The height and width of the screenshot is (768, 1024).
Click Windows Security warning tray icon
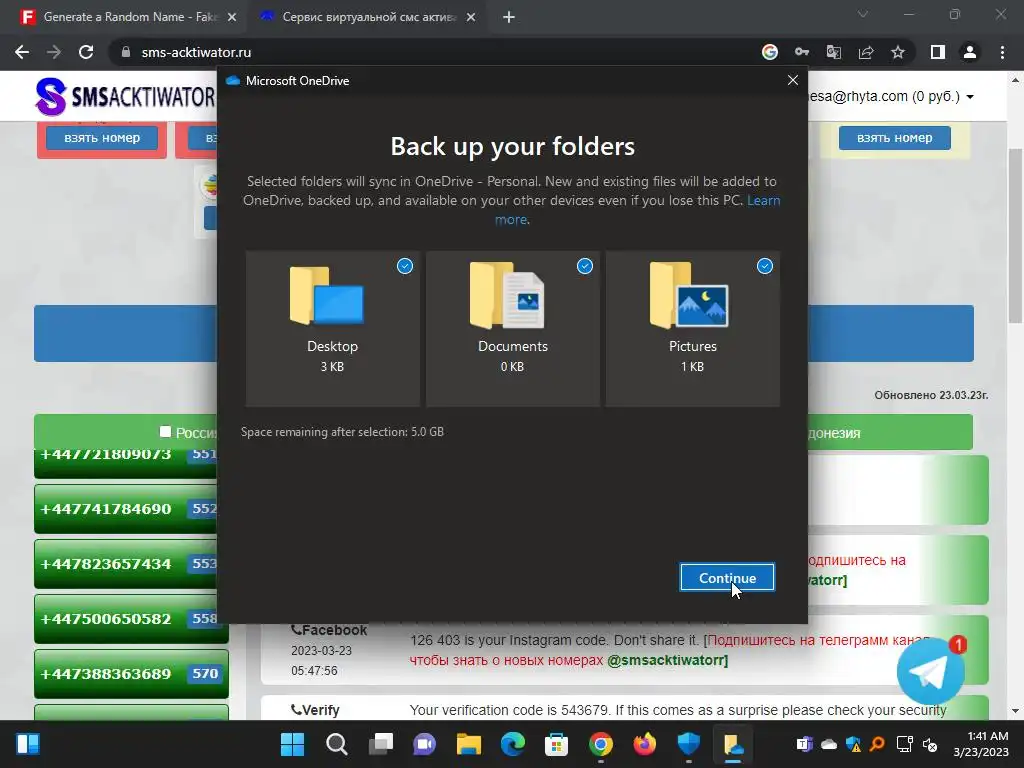[x=853, y=744]
